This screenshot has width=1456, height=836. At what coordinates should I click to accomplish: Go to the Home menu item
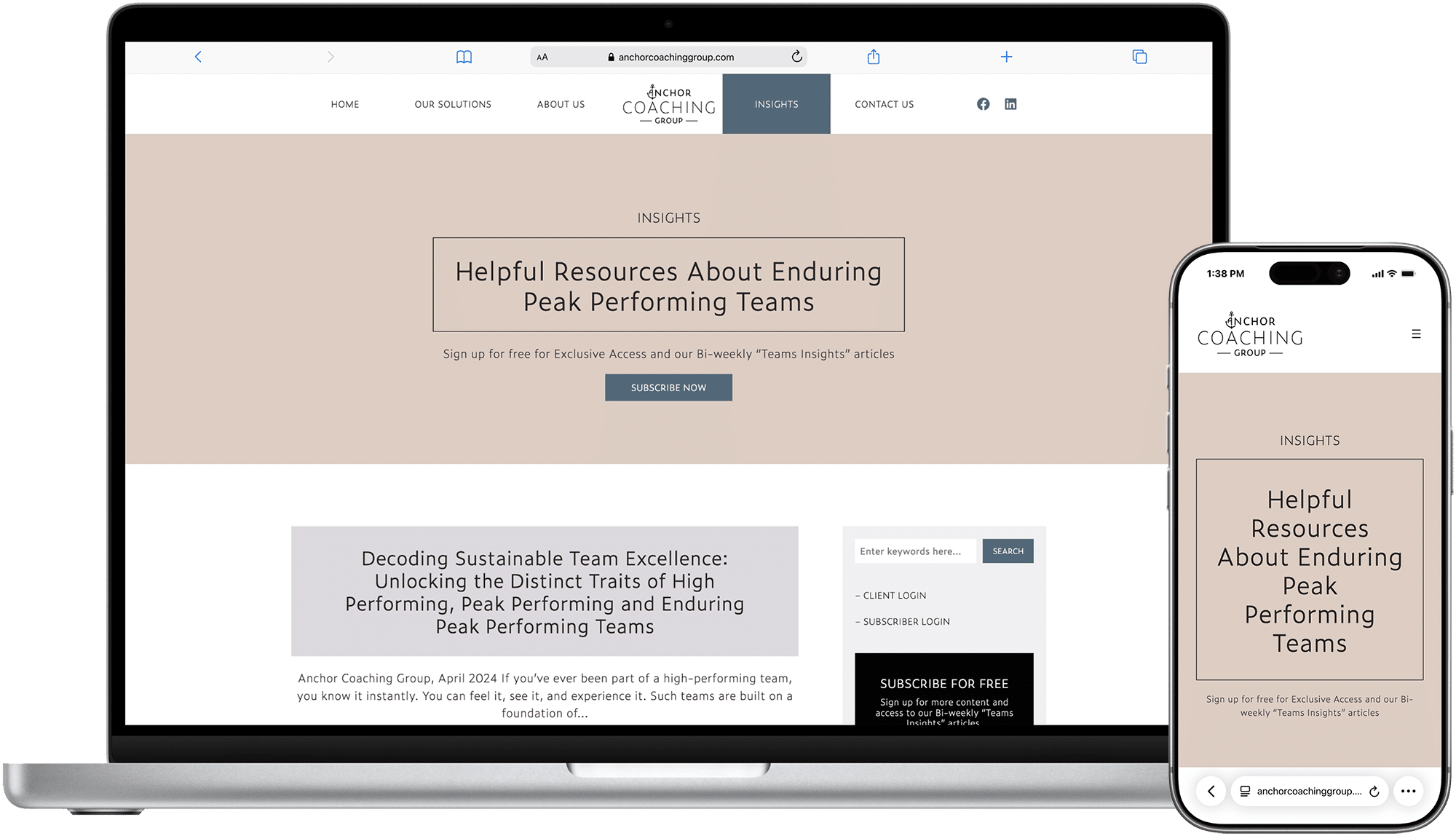[345, 104]
